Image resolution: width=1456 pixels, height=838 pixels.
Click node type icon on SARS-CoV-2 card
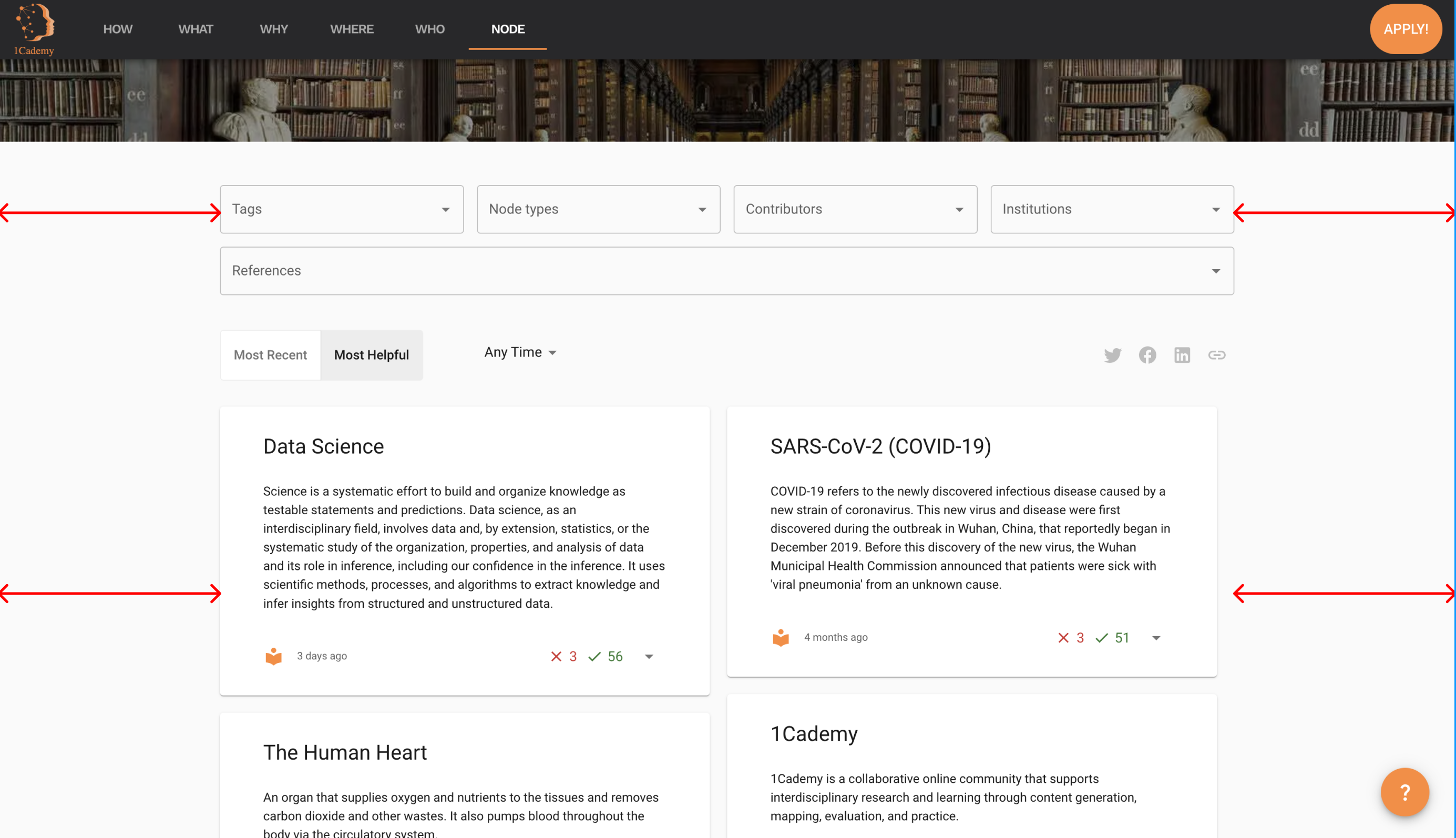(781, 637)
